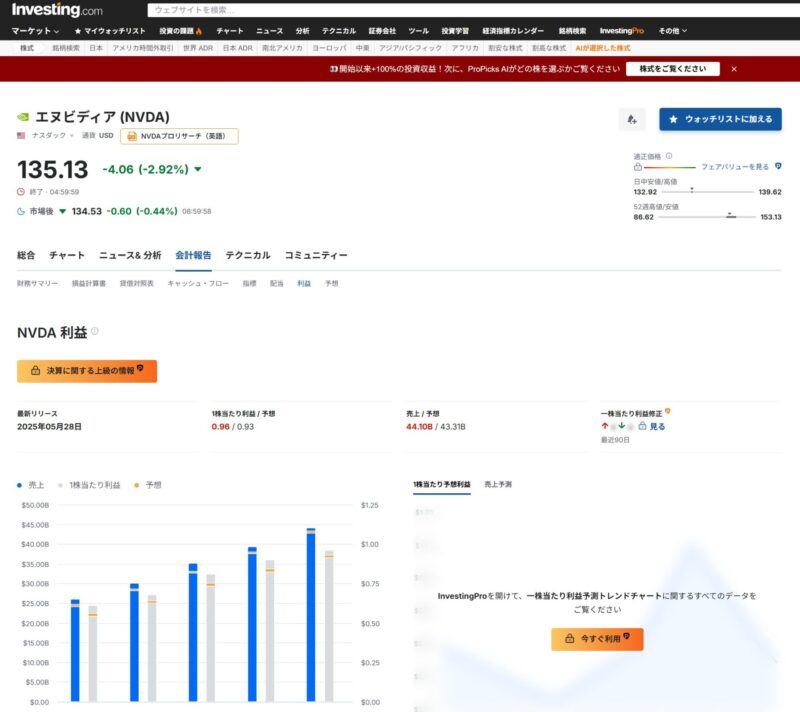Screen dimensions: 800x712
Task: Click the フェアバリューを見る link
Action: 735,167
